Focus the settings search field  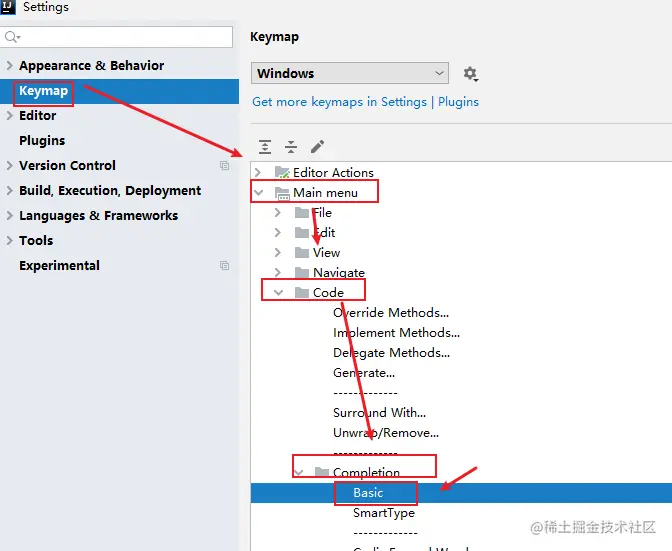(x=117, y=37)
